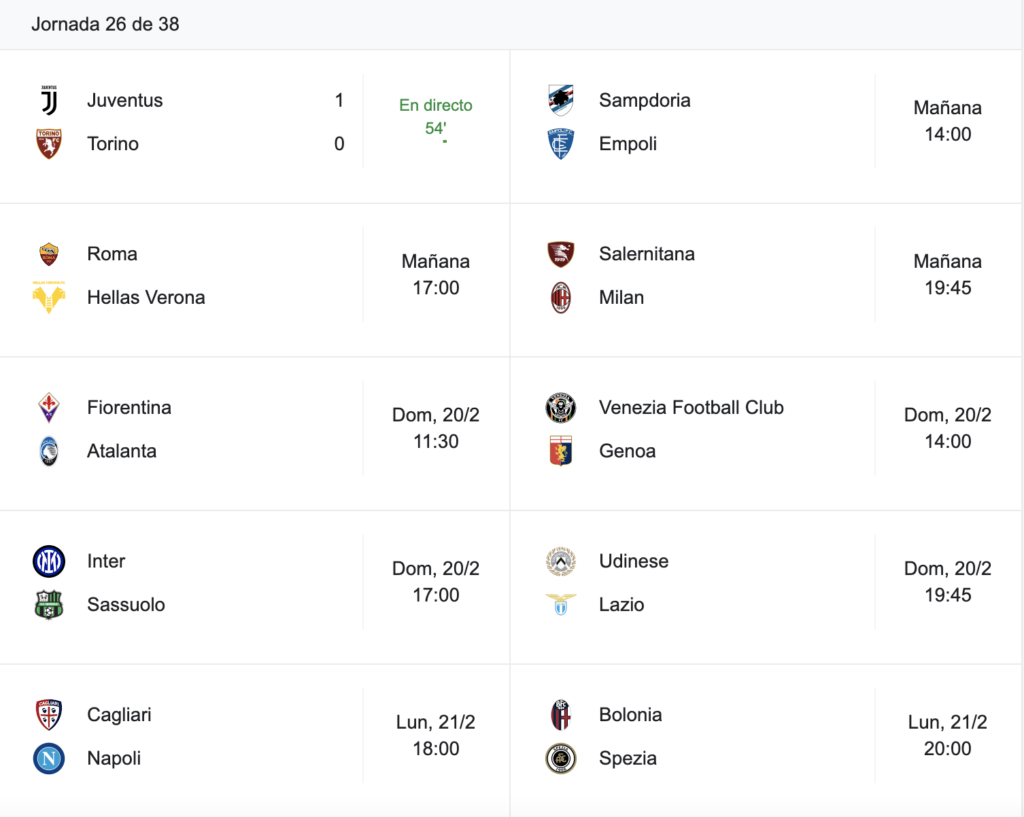Click the Torino club crest
The width and height of the screenshot is (1024, 817).
click(x=49, y=144)
